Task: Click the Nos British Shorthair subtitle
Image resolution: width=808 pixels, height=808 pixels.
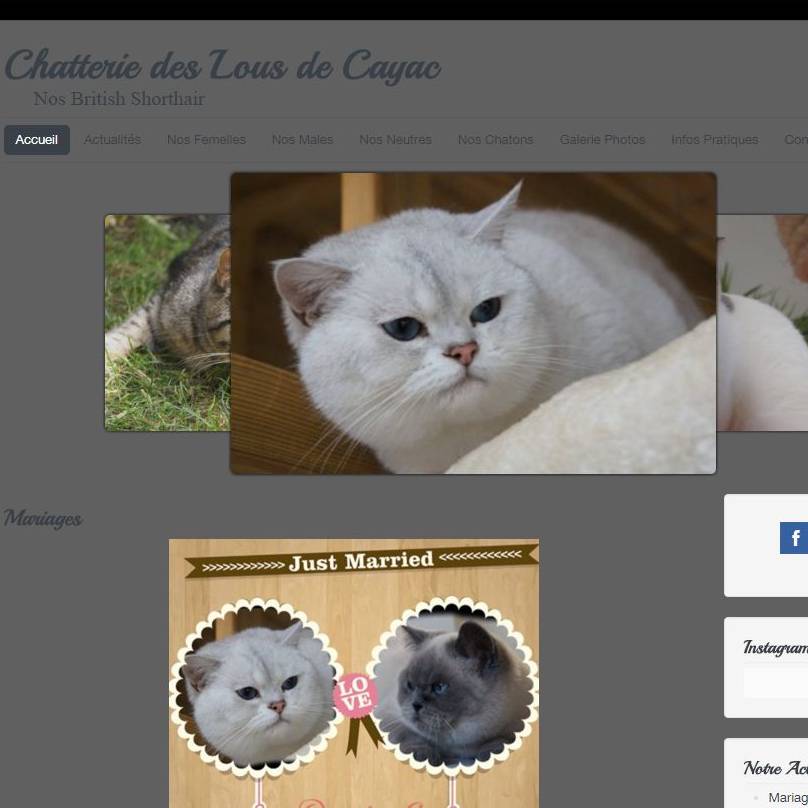Action: [x=119, y=98]
